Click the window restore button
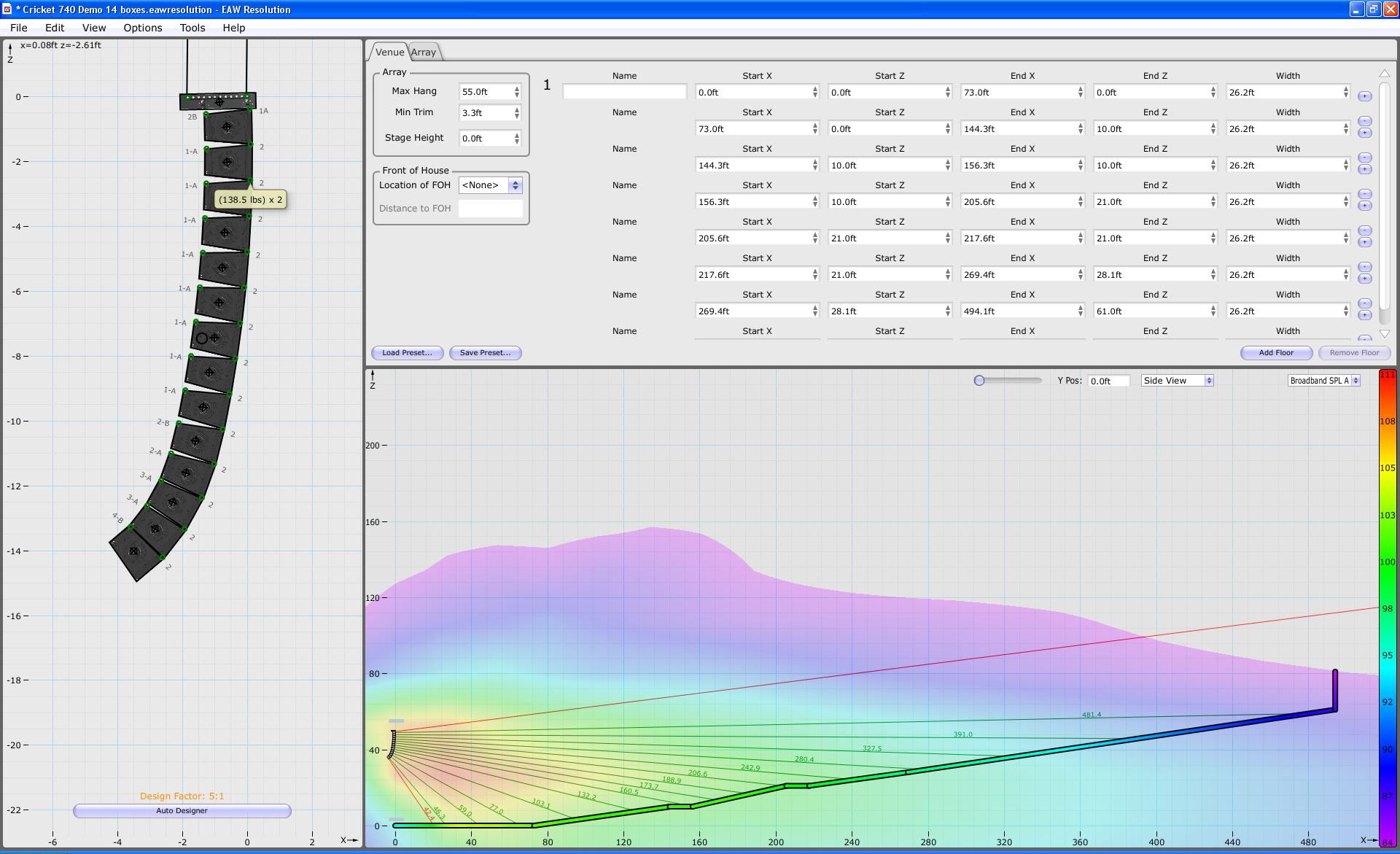The image size is (1400, 854). (1373, 9)
